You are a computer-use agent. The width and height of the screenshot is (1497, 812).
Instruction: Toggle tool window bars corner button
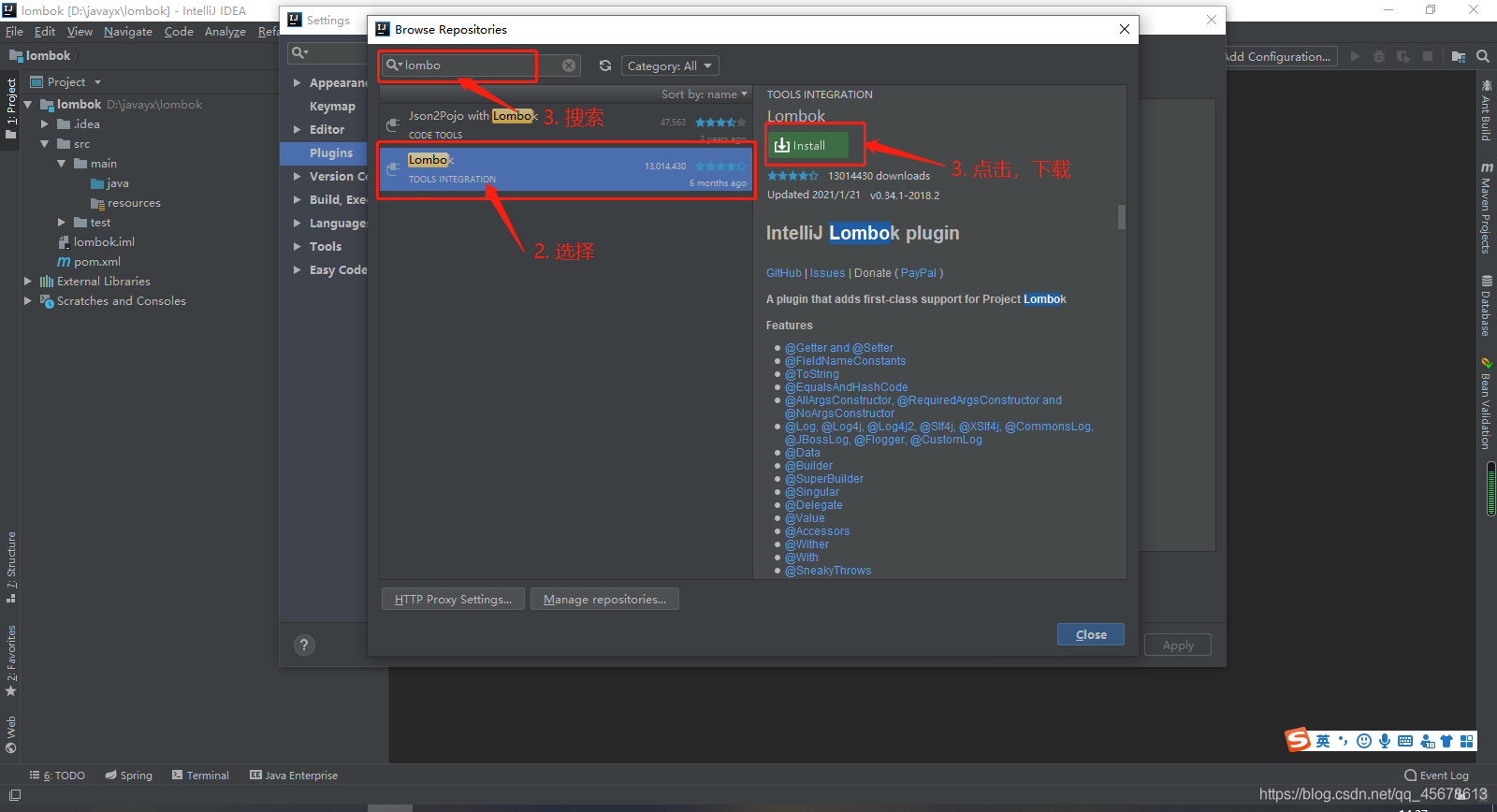click(x=14, y=795)
